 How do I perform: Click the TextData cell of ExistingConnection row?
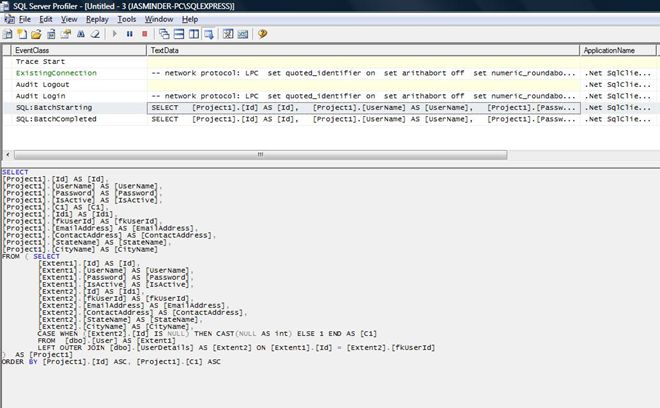(x=363, y=73)
